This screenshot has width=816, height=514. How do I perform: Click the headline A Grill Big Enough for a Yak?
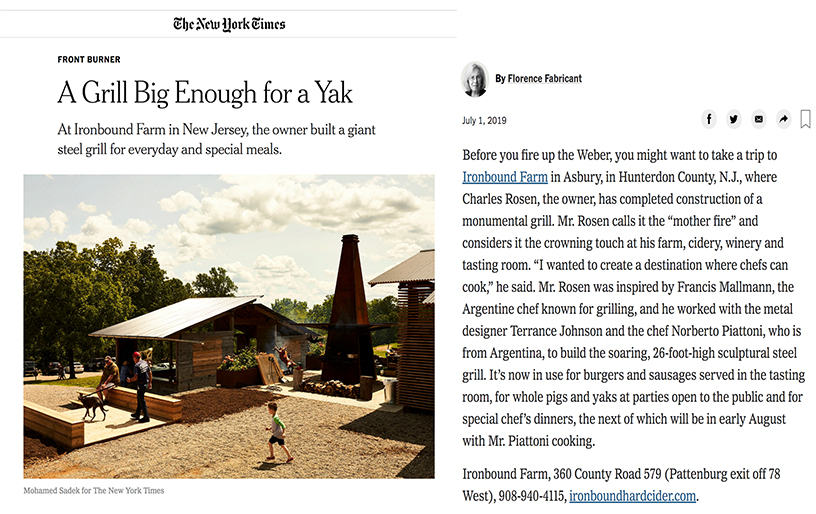pyautogui.click(x=205, y=93)
